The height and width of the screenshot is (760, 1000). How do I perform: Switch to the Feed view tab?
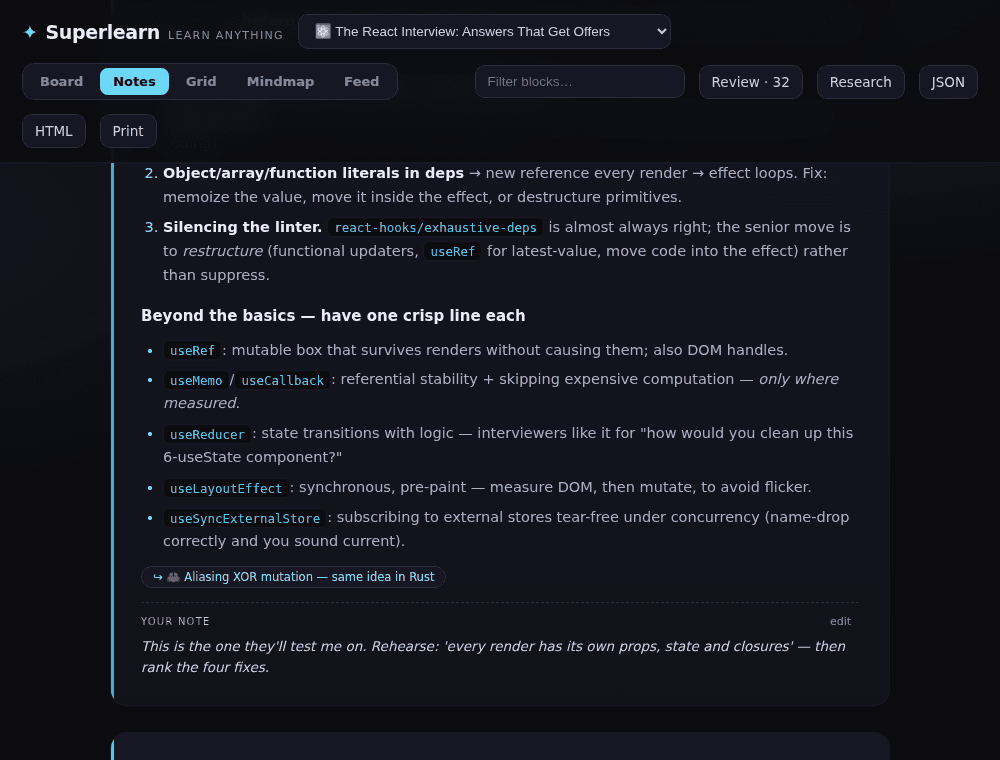(362, 82)
